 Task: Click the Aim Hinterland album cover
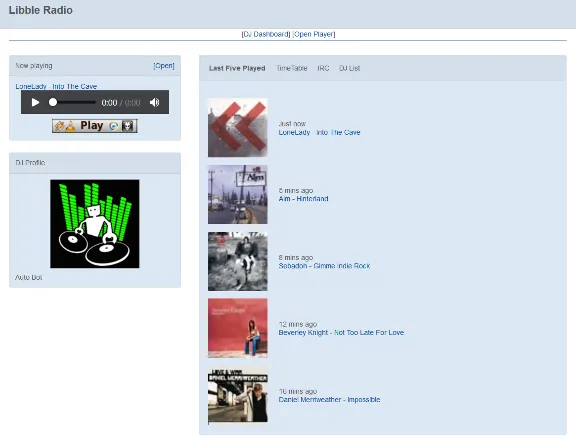(x=238, y=194)
